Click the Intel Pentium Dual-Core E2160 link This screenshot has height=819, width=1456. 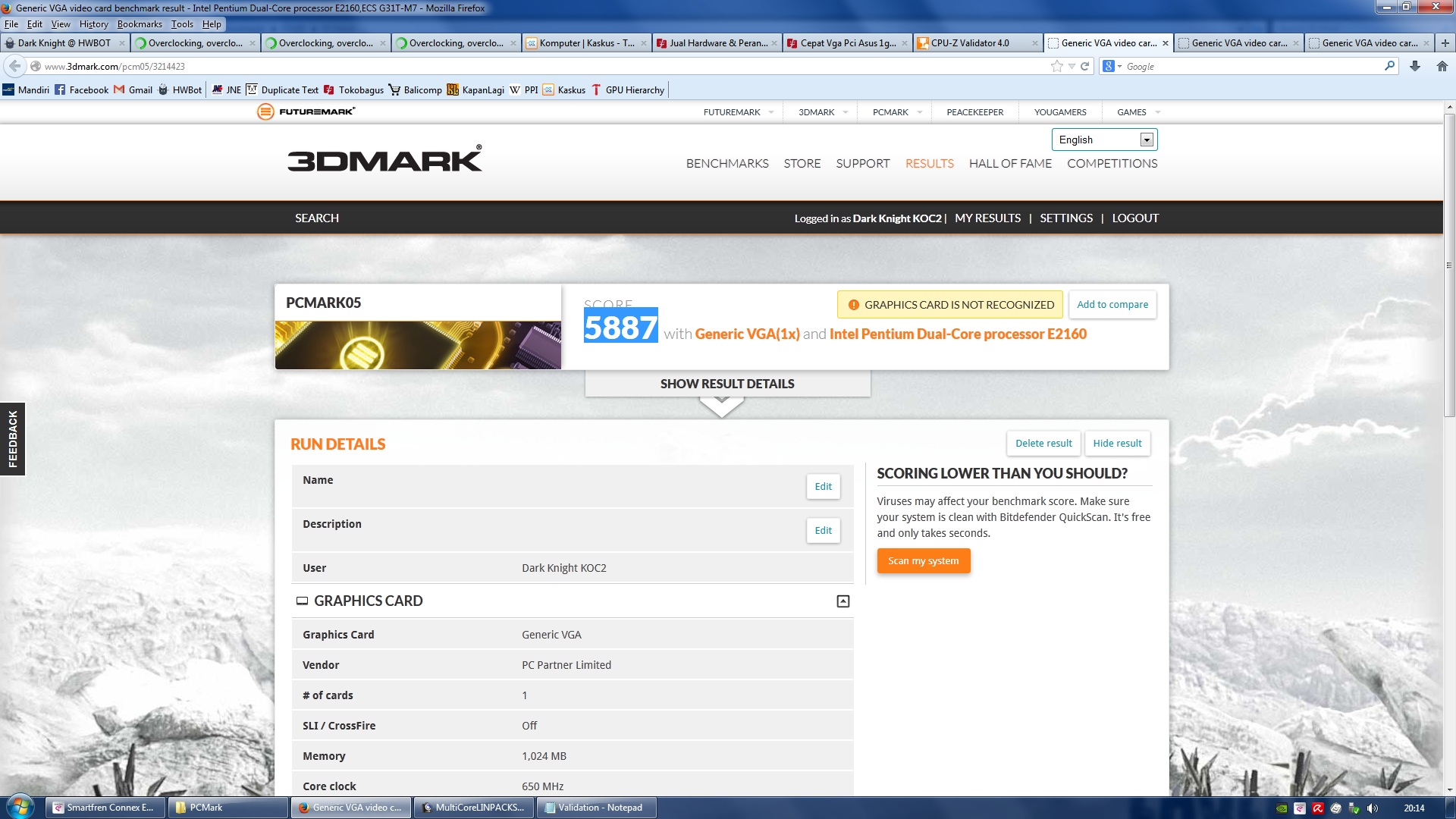click(x=958, y=334)
